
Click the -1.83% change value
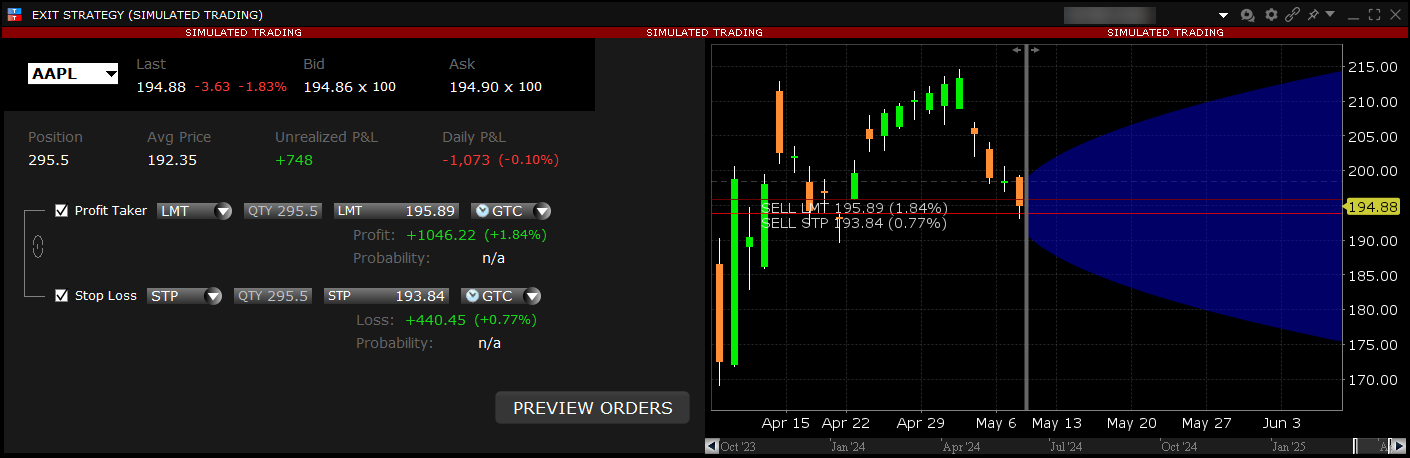(x=264, y=87)
